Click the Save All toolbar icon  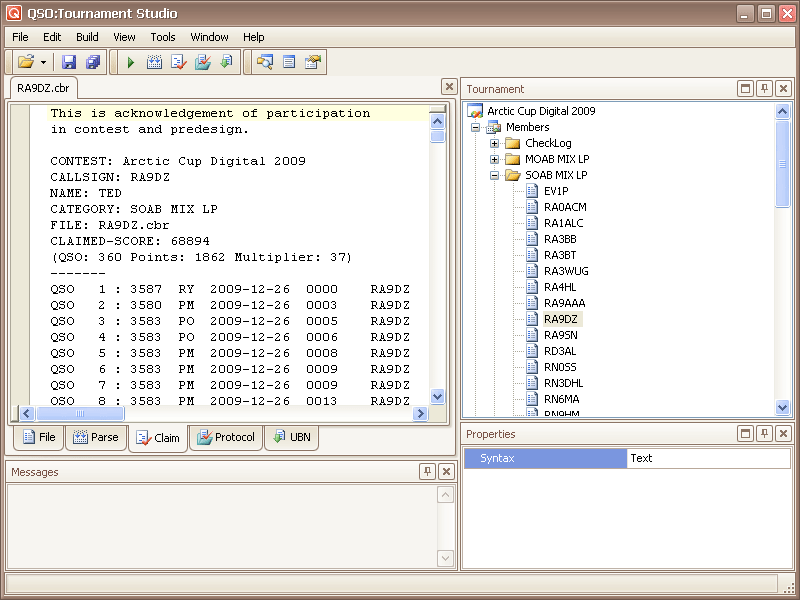pos(92,62)
